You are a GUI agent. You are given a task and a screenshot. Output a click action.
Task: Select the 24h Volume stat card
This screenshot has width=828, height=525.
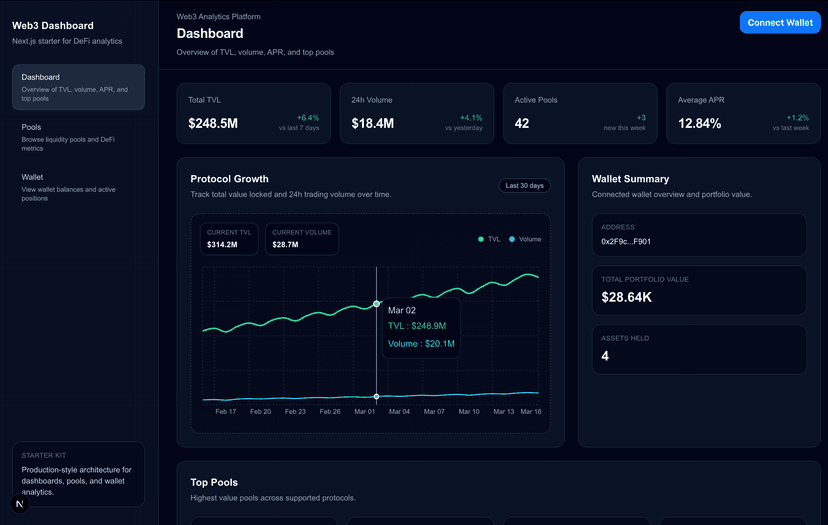tap(416, 113)
